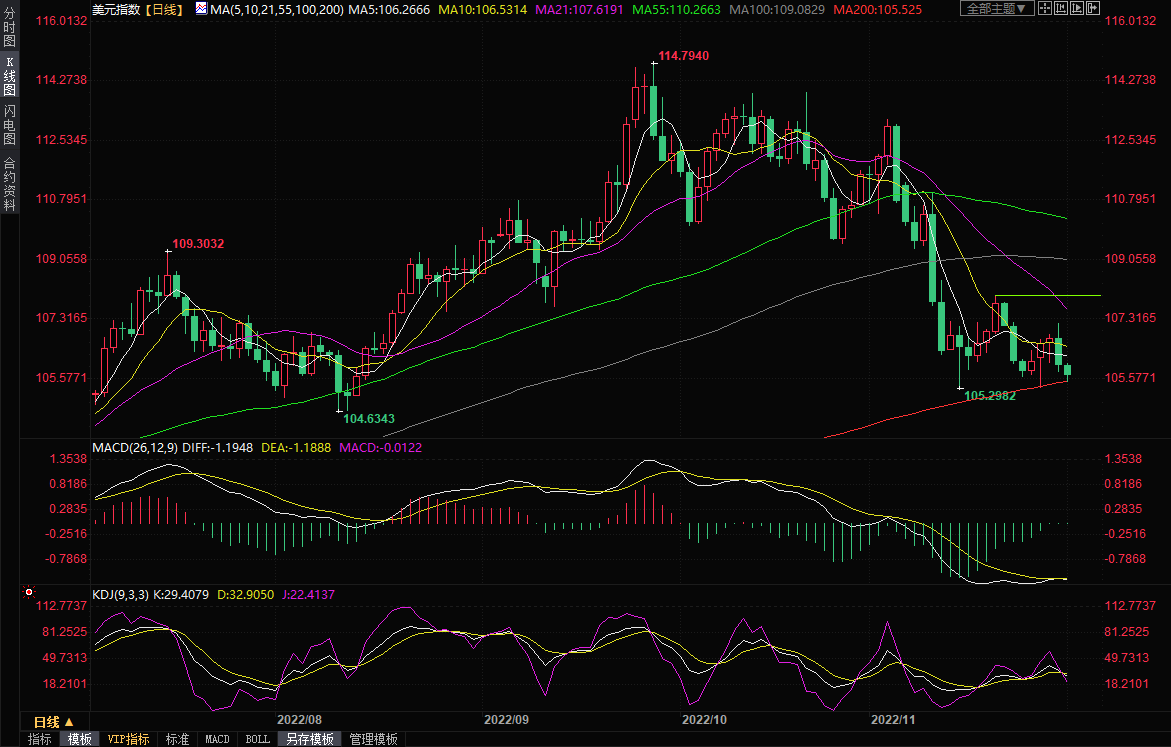Click the 另存模板 button
This screenshot has width=1171, height=747.
point(310,739)
